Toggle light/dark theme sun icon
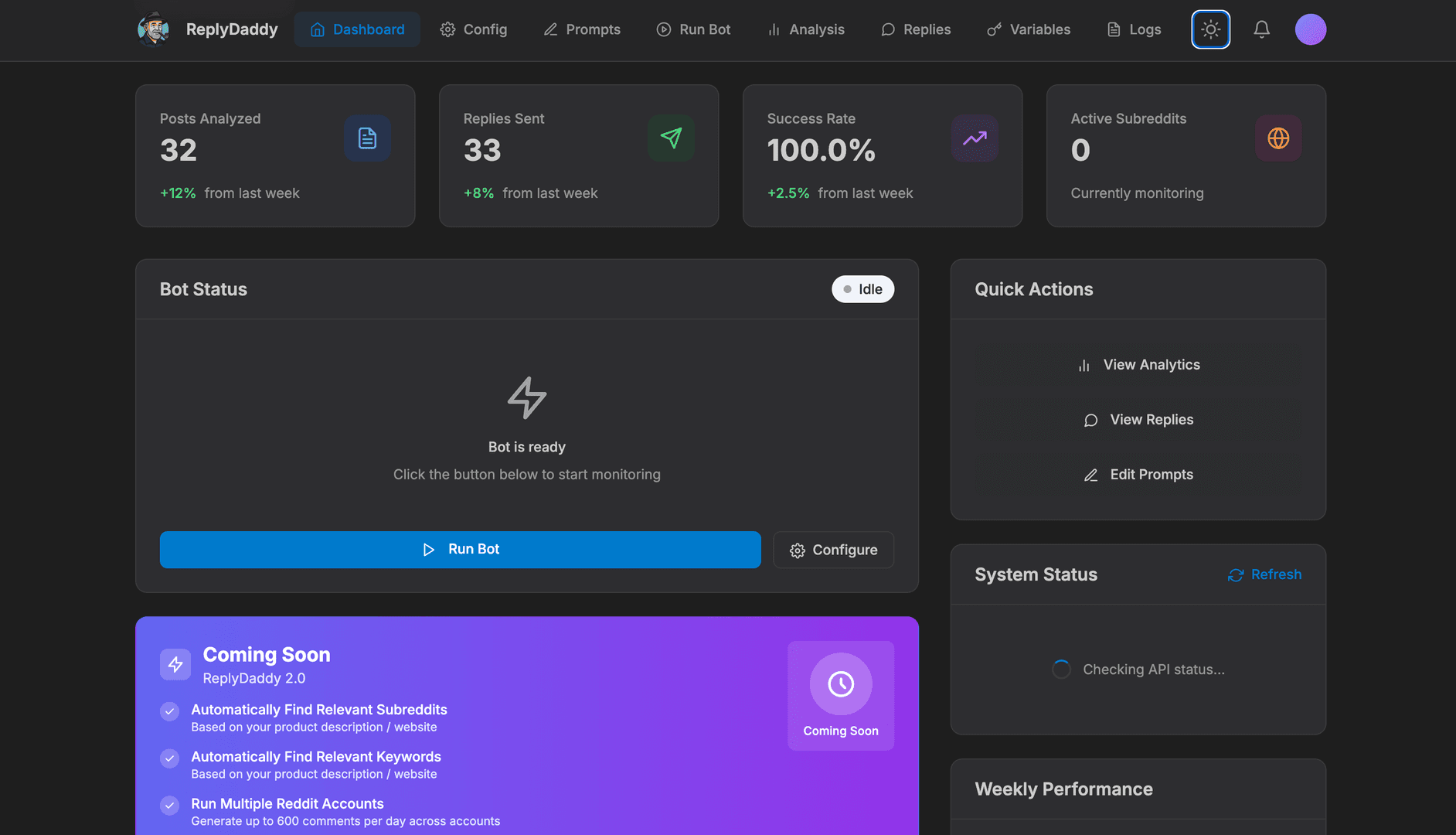 (x=1210, y=29)
